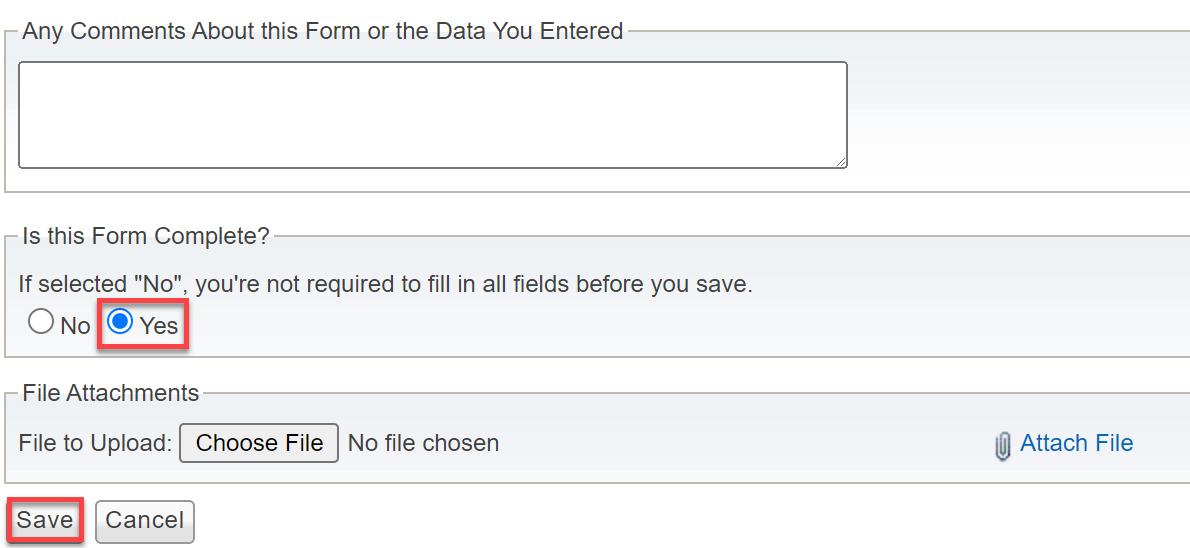Click the "File Attachments" section heading

click(111, 392)
